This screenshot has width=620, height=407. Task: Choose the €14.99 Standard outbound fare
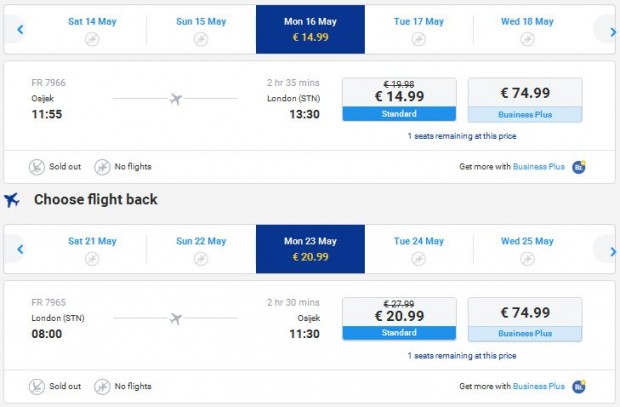click(x=399, y=100)
